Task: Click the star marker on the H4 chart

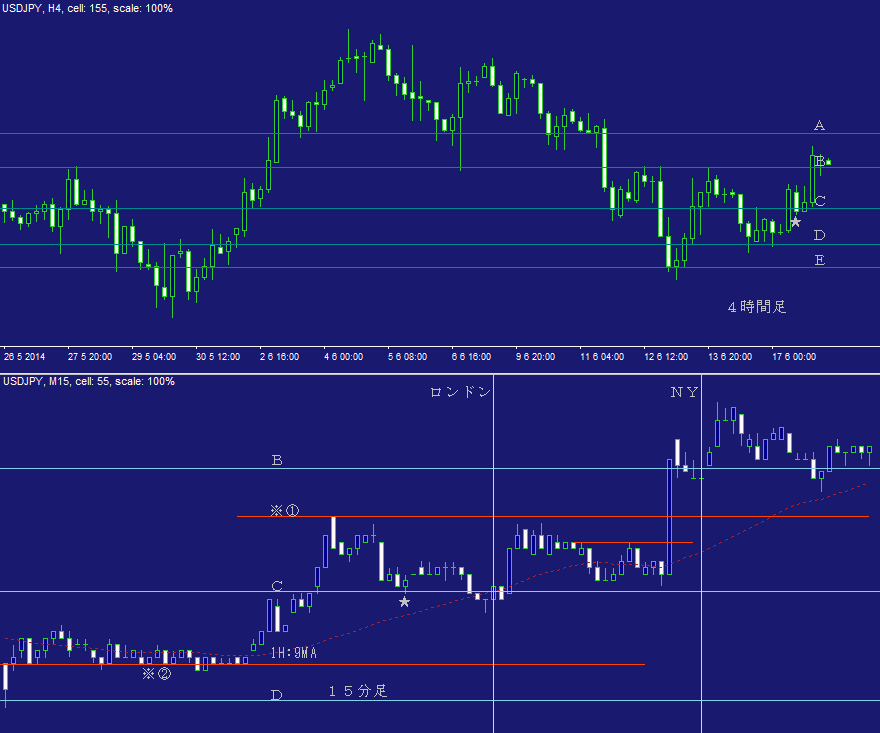Action: pyautogui.click(x=795, y=222)
